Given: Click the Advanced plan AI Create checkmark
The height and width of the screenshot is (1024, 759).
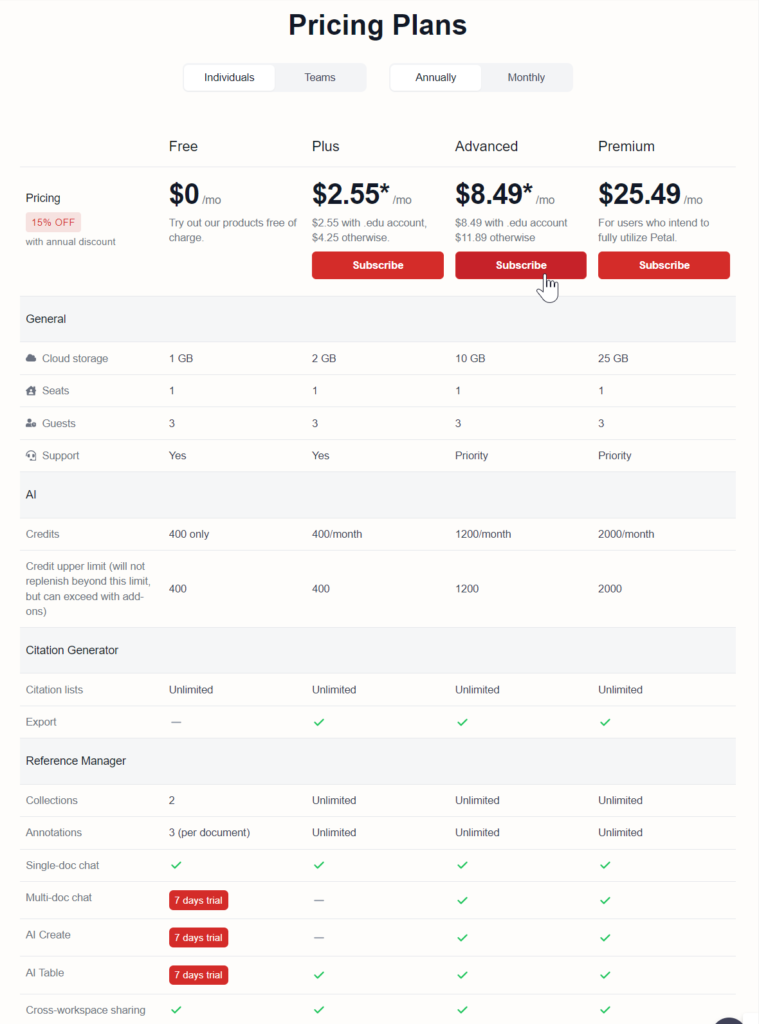Looking at the screenshot, I should tap(462, 938).
